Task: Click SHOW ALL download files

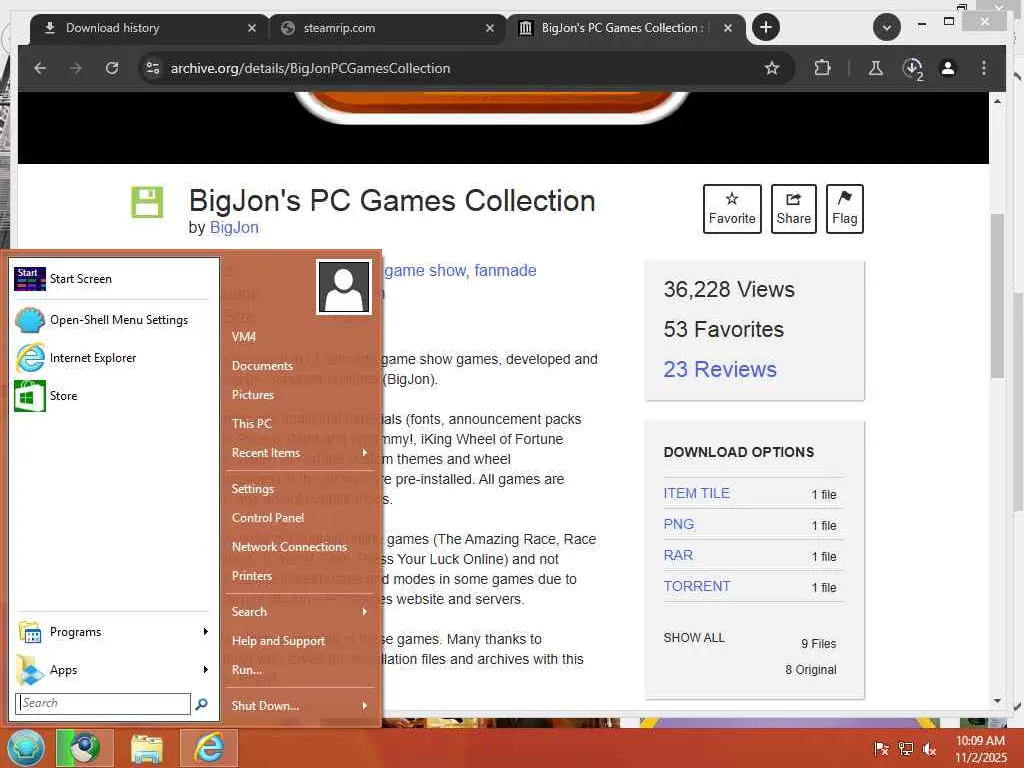Action: click(694, 637)
